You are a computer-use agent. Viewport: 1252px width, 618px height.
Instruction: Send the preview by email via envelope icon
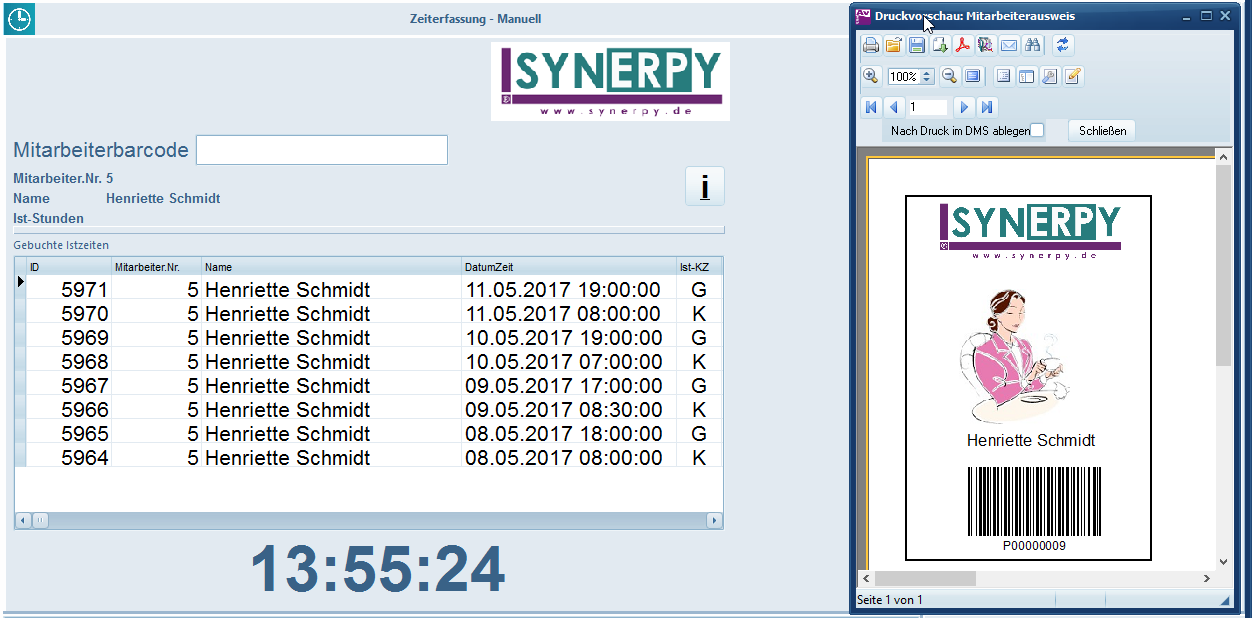coord(1009,45)
